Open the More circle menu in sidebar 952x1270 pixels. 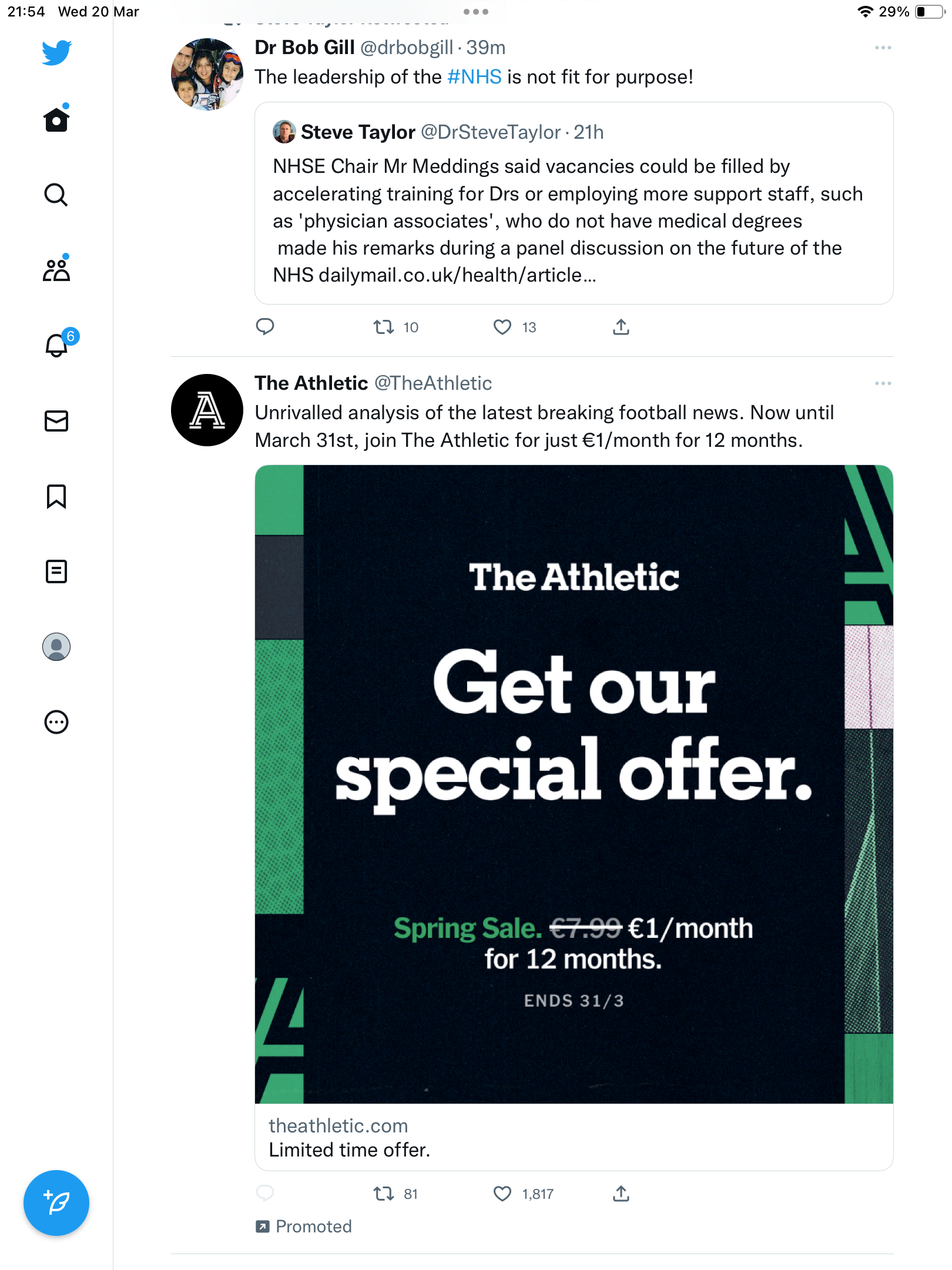pyautogui.click(x=56, y=722)
